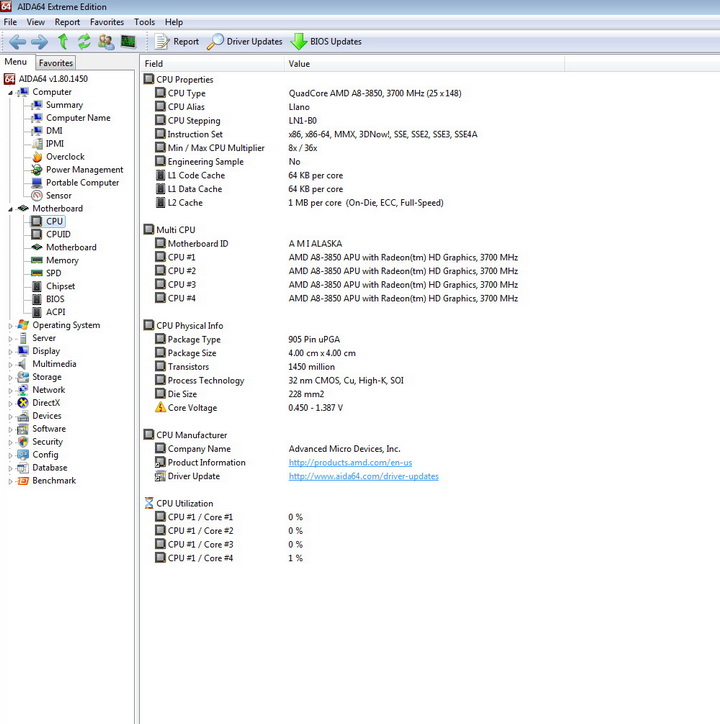Collapse the Computer tree node
The image size is (720, 724).
10,93
